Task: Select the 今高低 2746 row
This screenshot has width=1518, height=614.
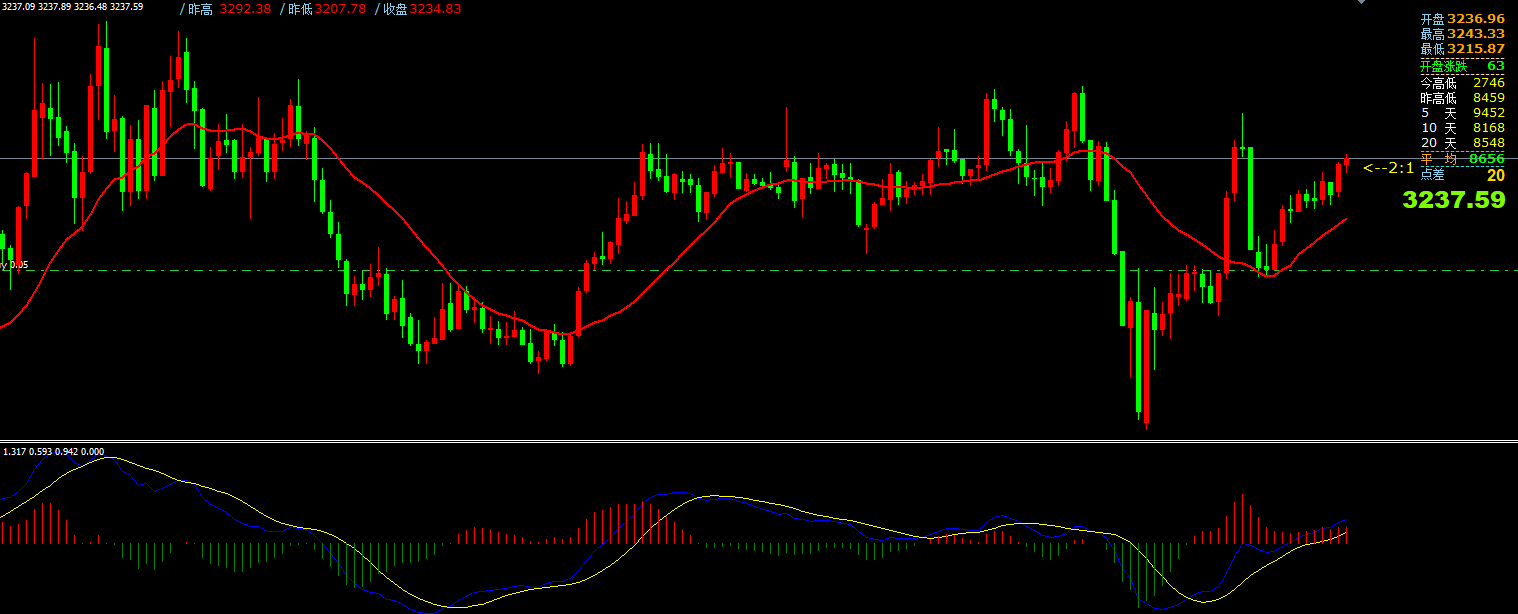Action: pos(1461,83)
